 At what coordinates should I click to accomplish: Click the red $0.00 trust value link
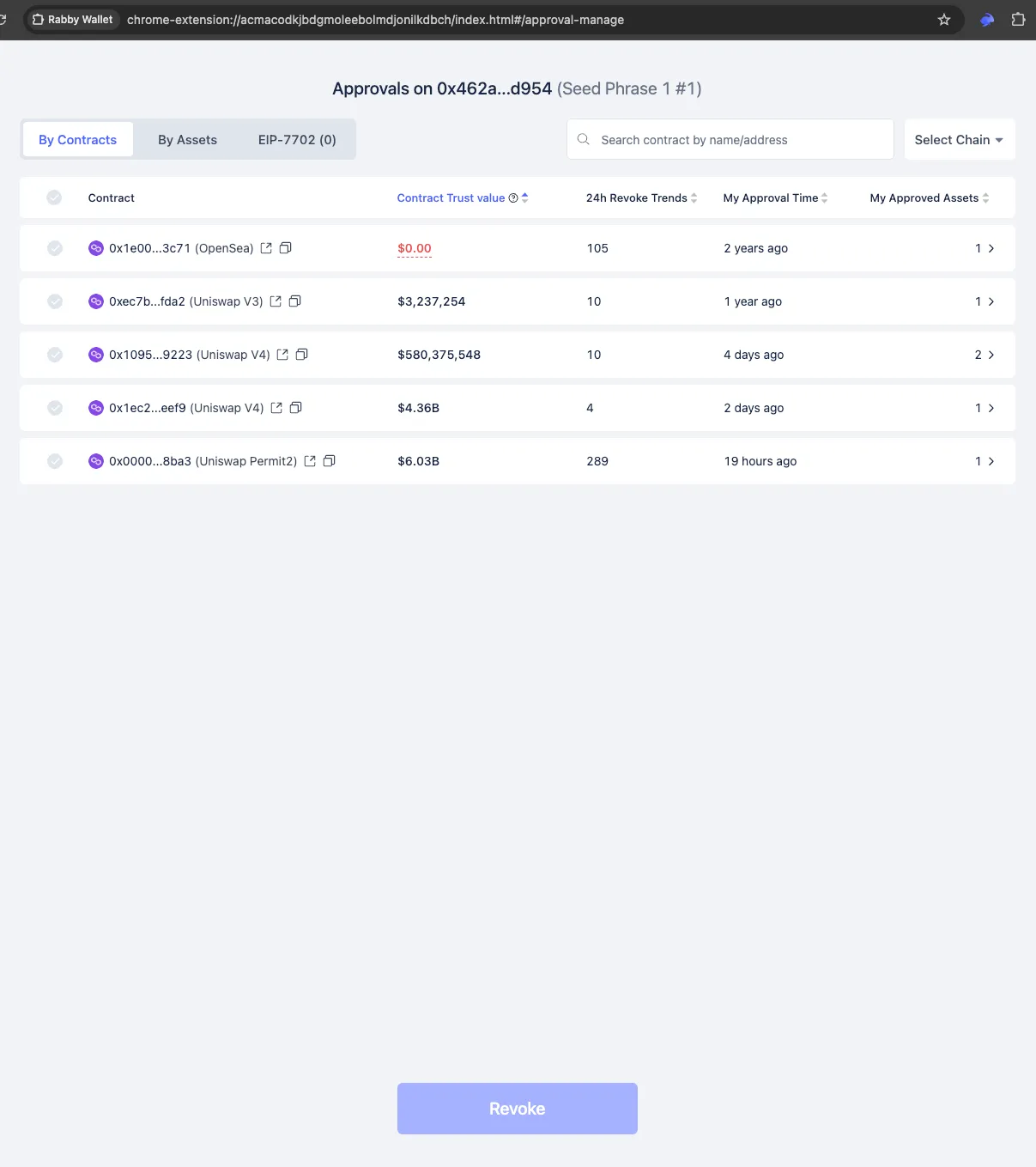click(414, 247)
